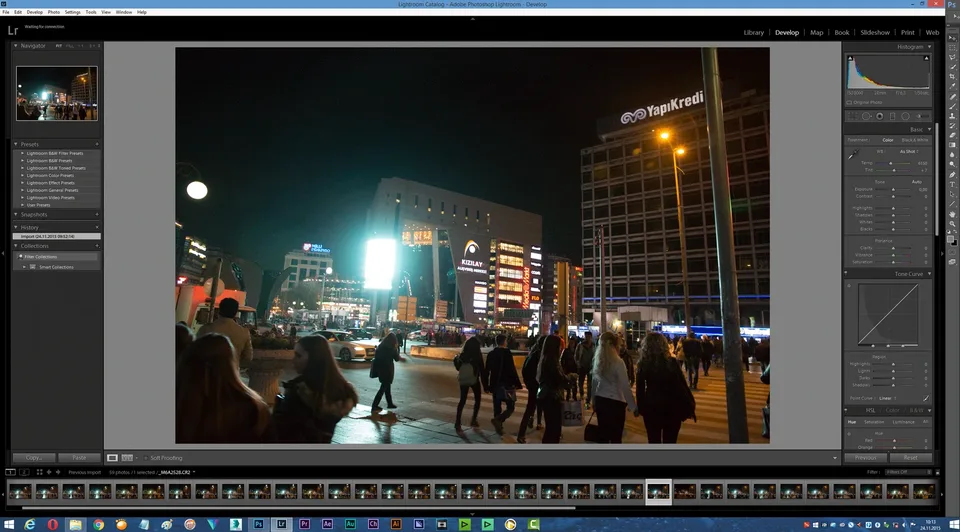
Task: Select Photoshop Hand tool in right toolbar
Action: (x=952, y=214)
